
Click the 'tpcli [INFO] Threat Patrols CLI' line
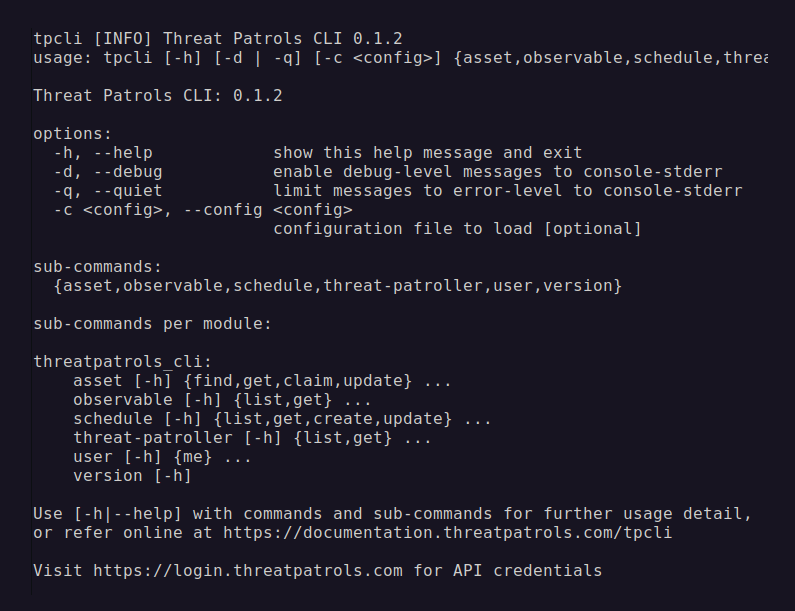pyautogui.click(x=218, y=39)
